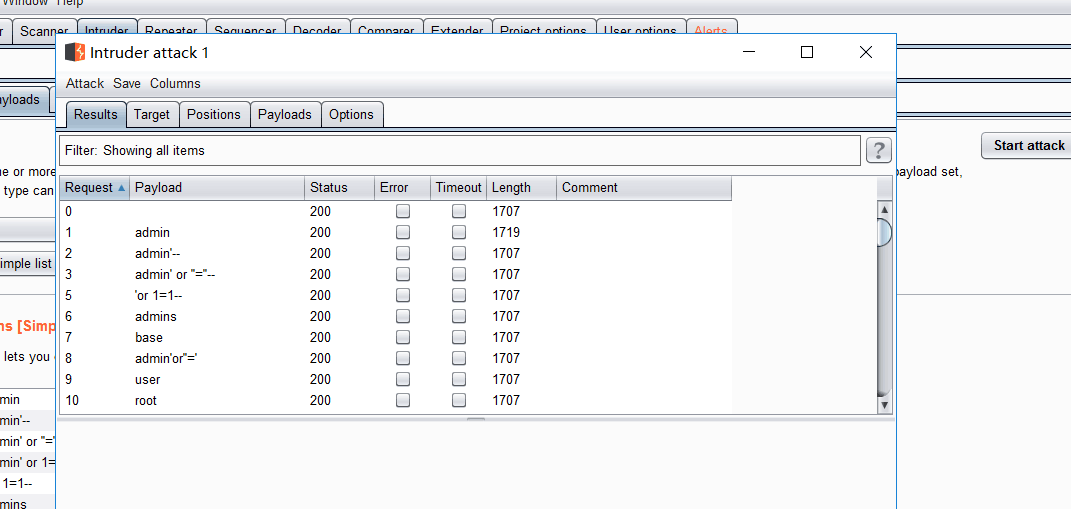Open the Columns menu
Image resolution: width=1071 pixels, height=509 pixels.
point(176,83)
